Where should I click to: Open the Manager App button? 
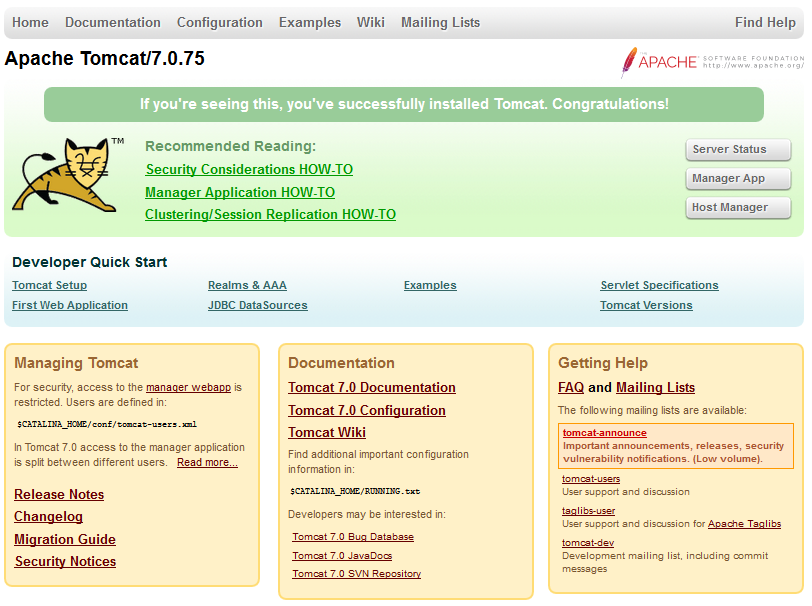pos(738,178)
